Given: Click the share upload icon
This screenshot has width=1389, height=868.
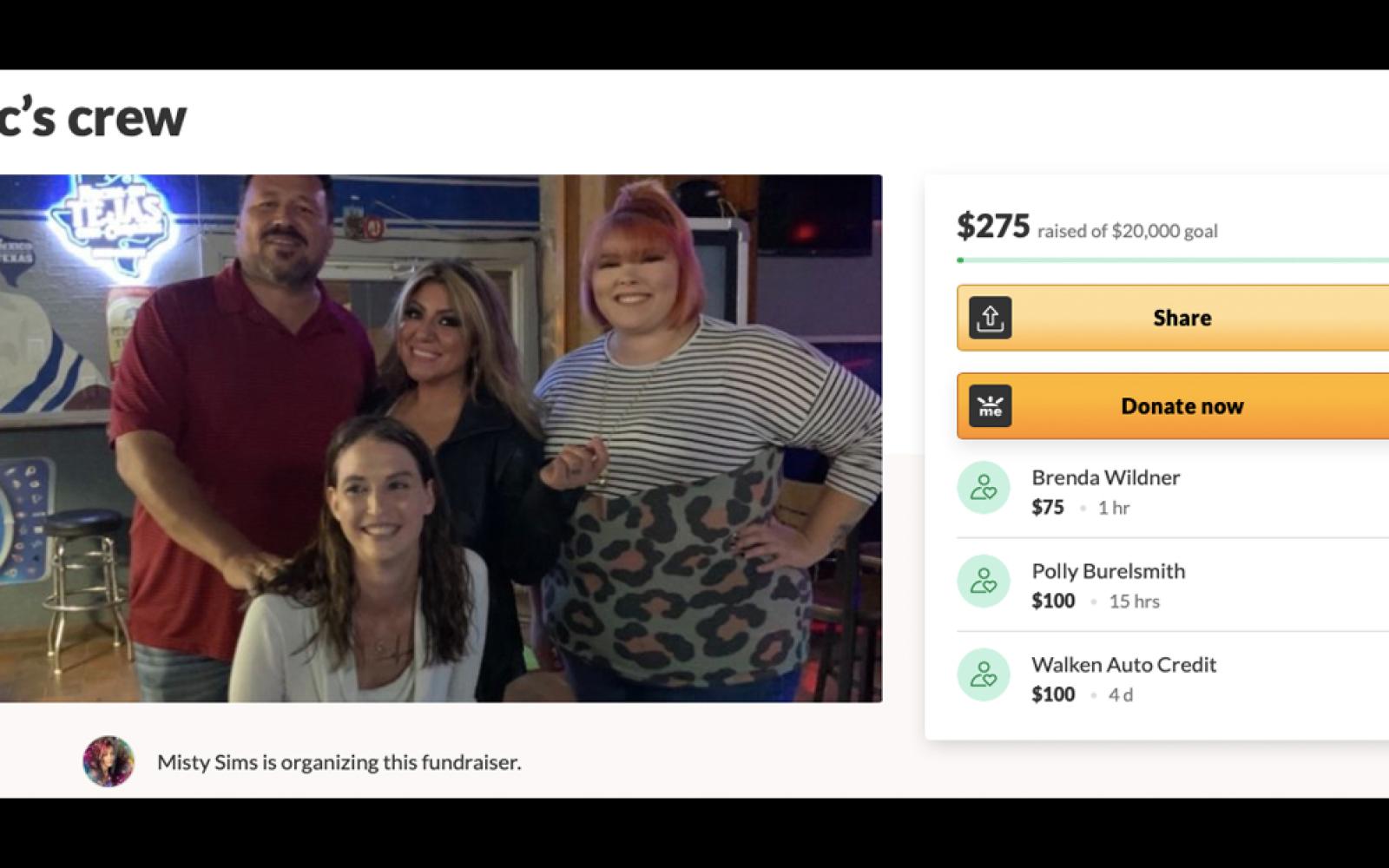Looking at the screenshot, I should tap(990, 318).
